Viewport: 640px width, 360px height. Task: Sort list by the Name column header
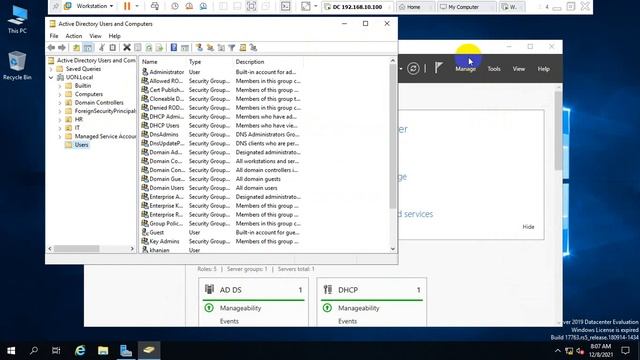click(x=162, y=62)
